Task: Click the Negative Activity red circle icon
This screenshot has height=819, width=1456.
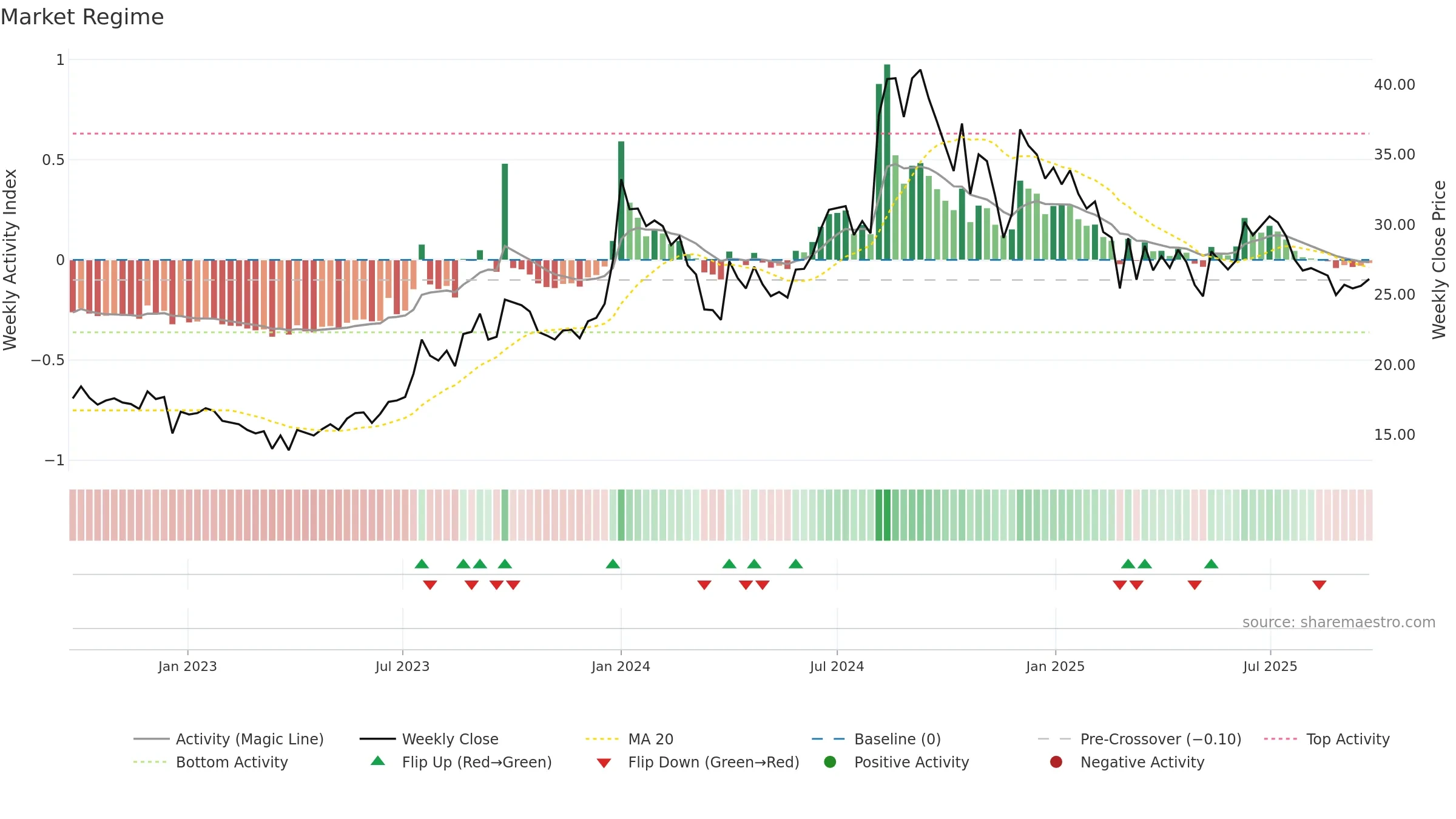Action: click(1056, 762)
